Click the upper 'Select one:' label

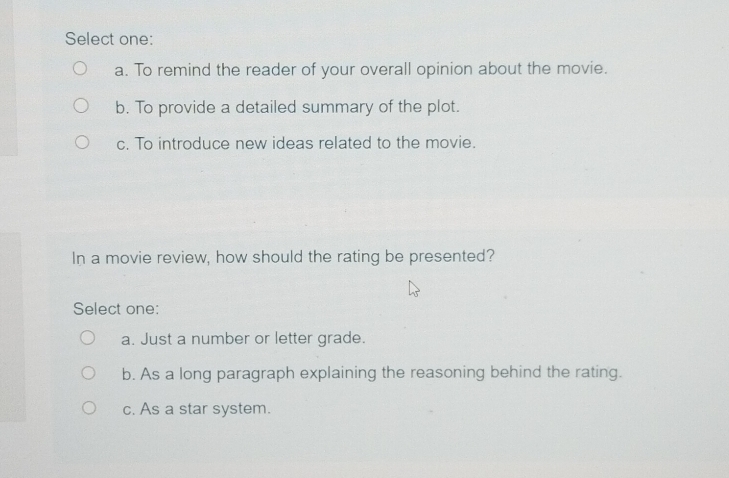pos(109,39)
